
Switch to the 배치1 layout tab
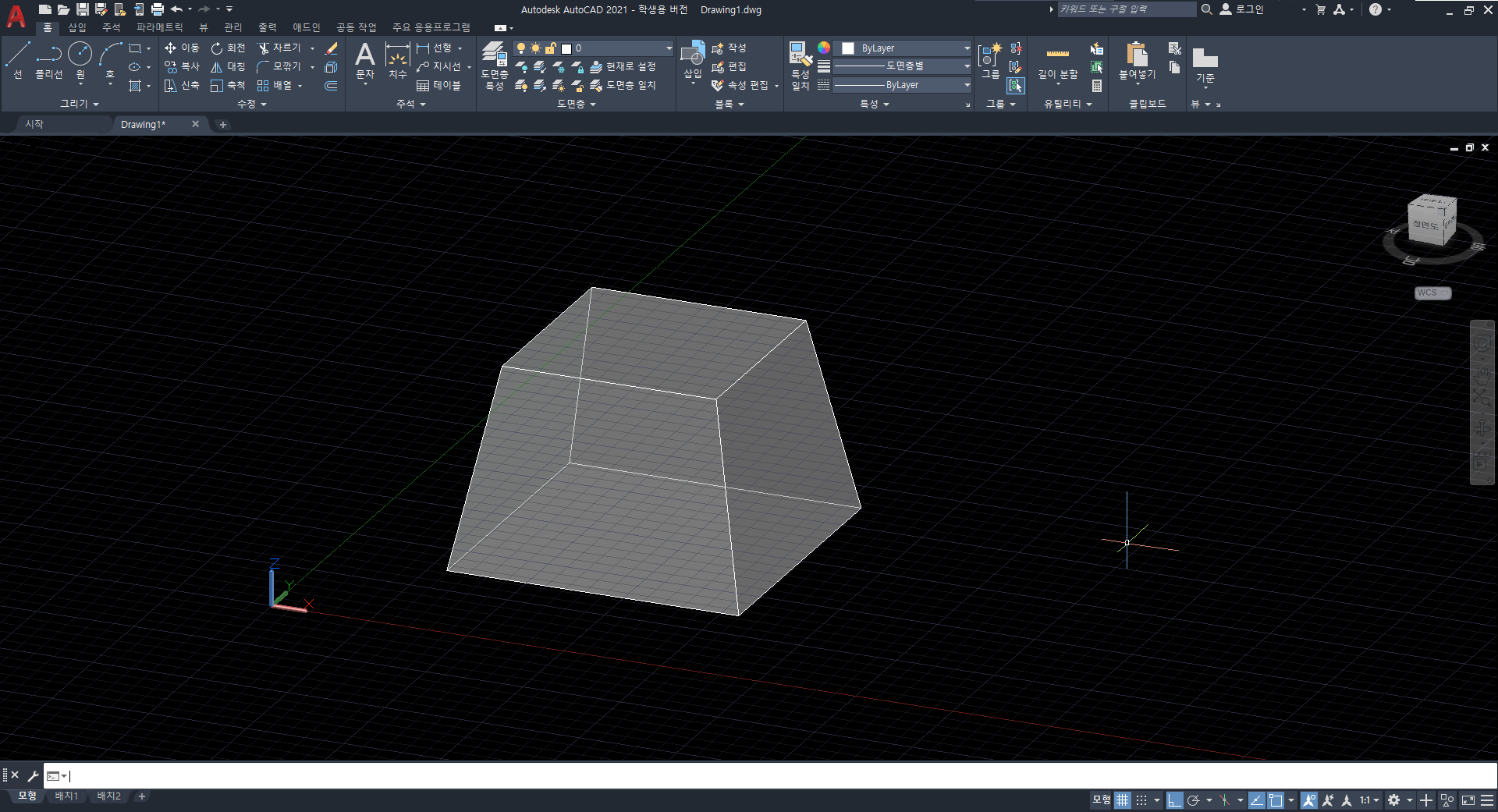pyautogui.click(x=66, y=796)
